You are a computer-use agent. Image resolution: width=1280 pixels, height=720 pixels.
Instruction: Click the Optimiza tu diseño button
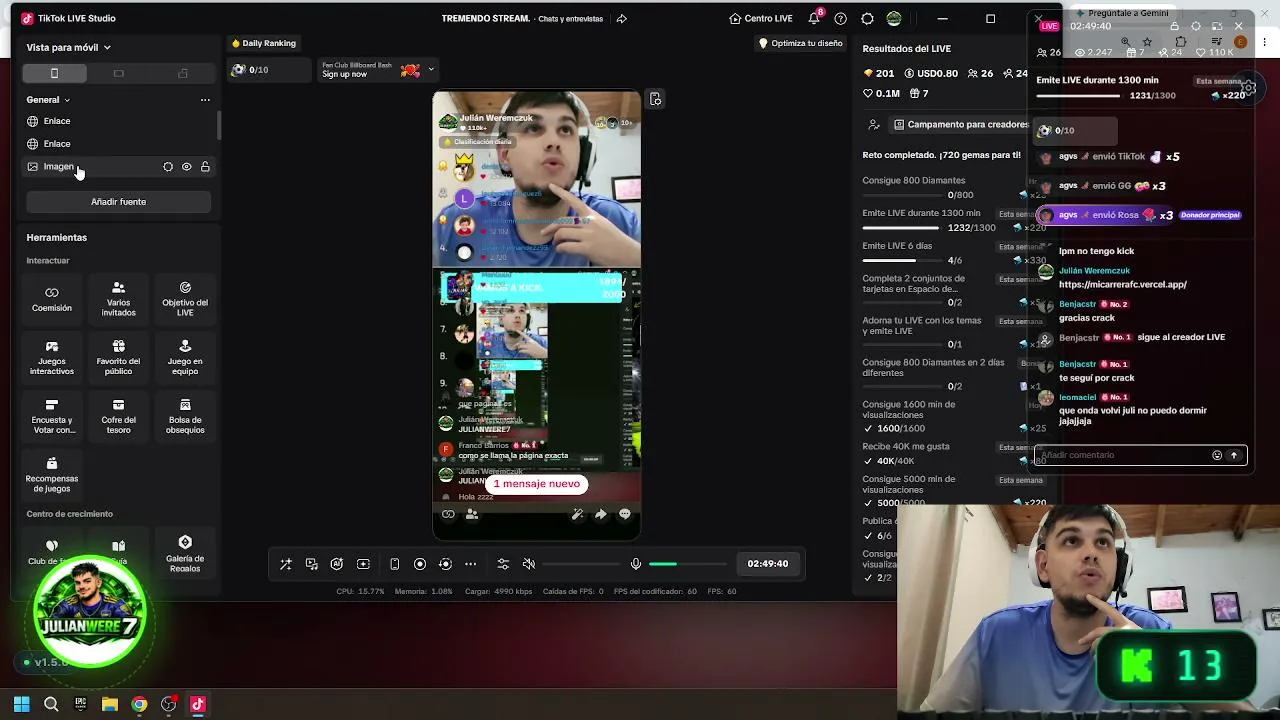point(800,43)
